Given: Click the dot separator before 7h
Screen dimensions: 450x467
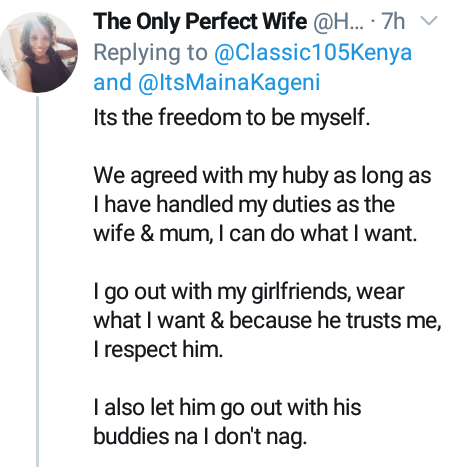Looking at the screenshot, I should [x=373, y=22].
